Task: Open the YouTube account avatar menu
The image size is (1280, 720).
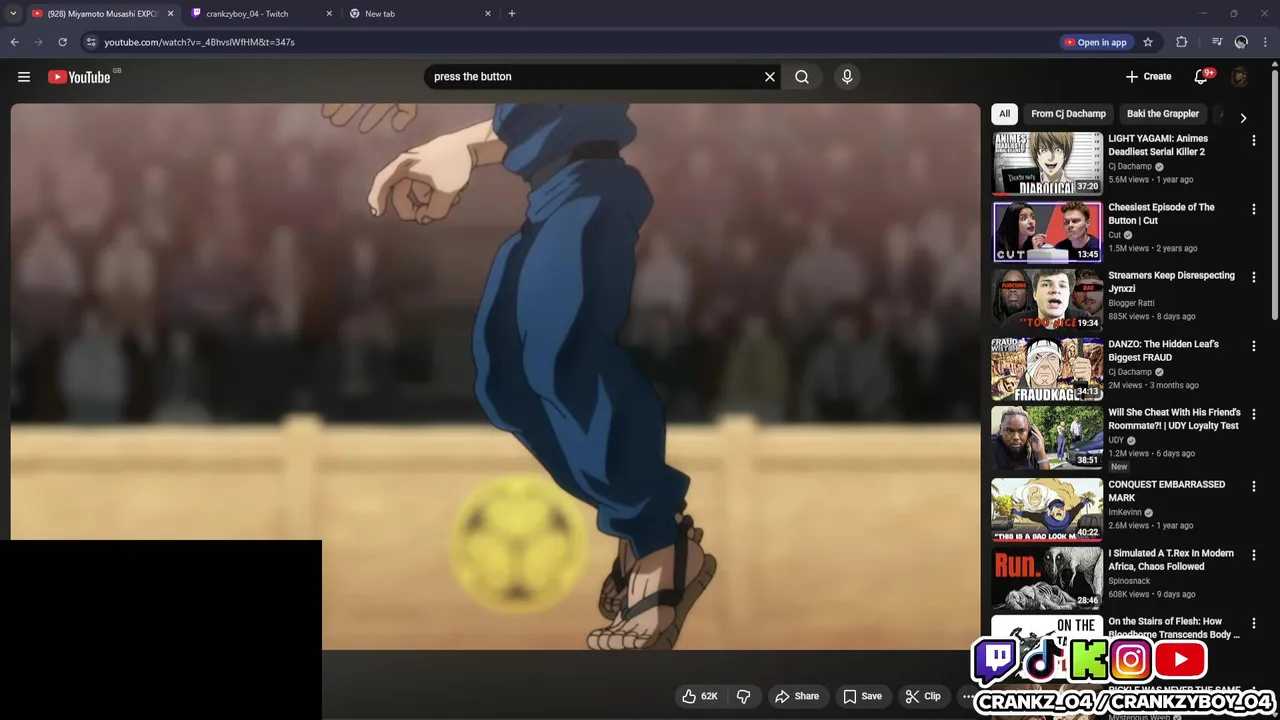Action: point(1240,77)
